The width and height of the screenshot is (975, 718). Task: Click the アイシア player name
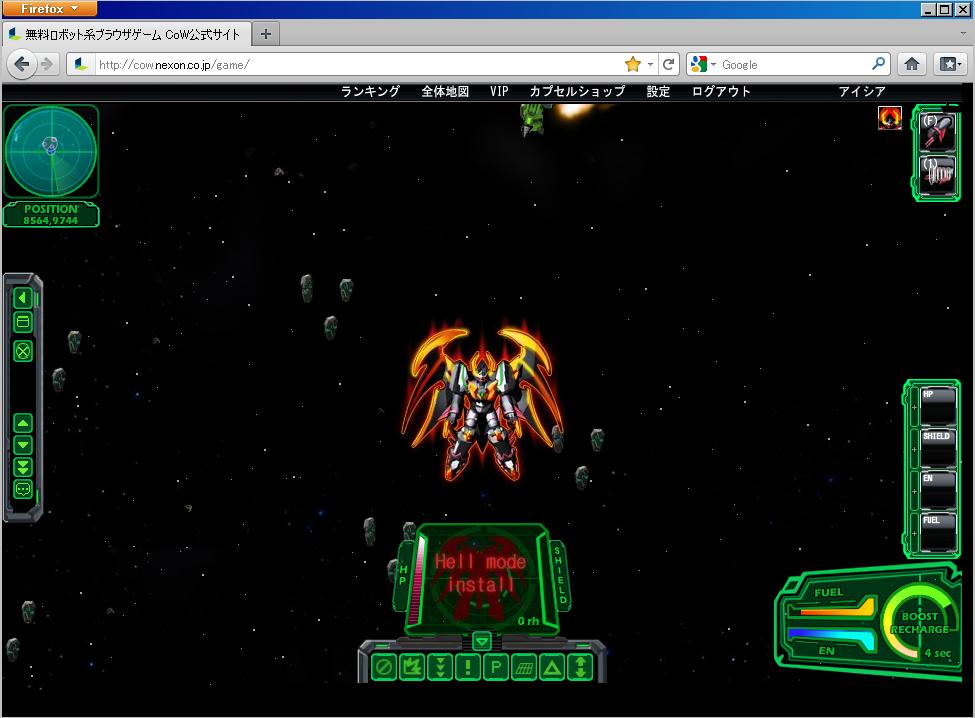(862, 91)
